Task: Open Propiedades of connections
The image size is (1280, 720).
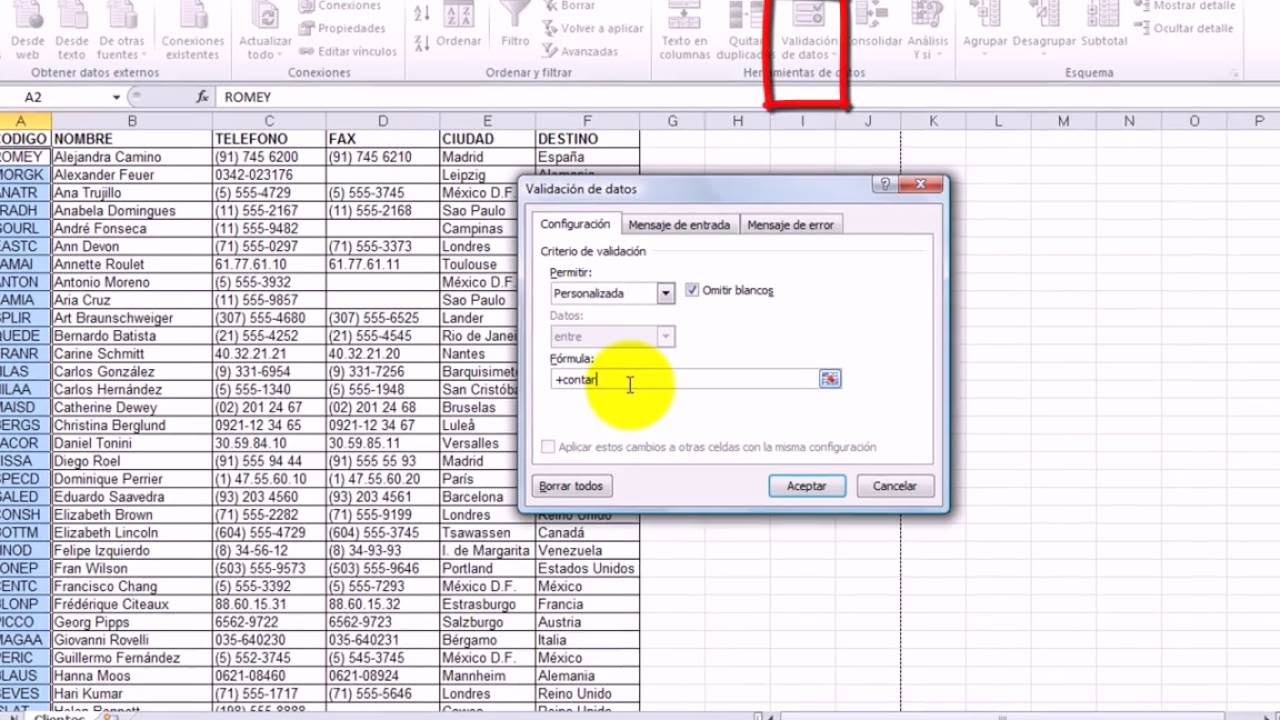Action: (342, 29)
